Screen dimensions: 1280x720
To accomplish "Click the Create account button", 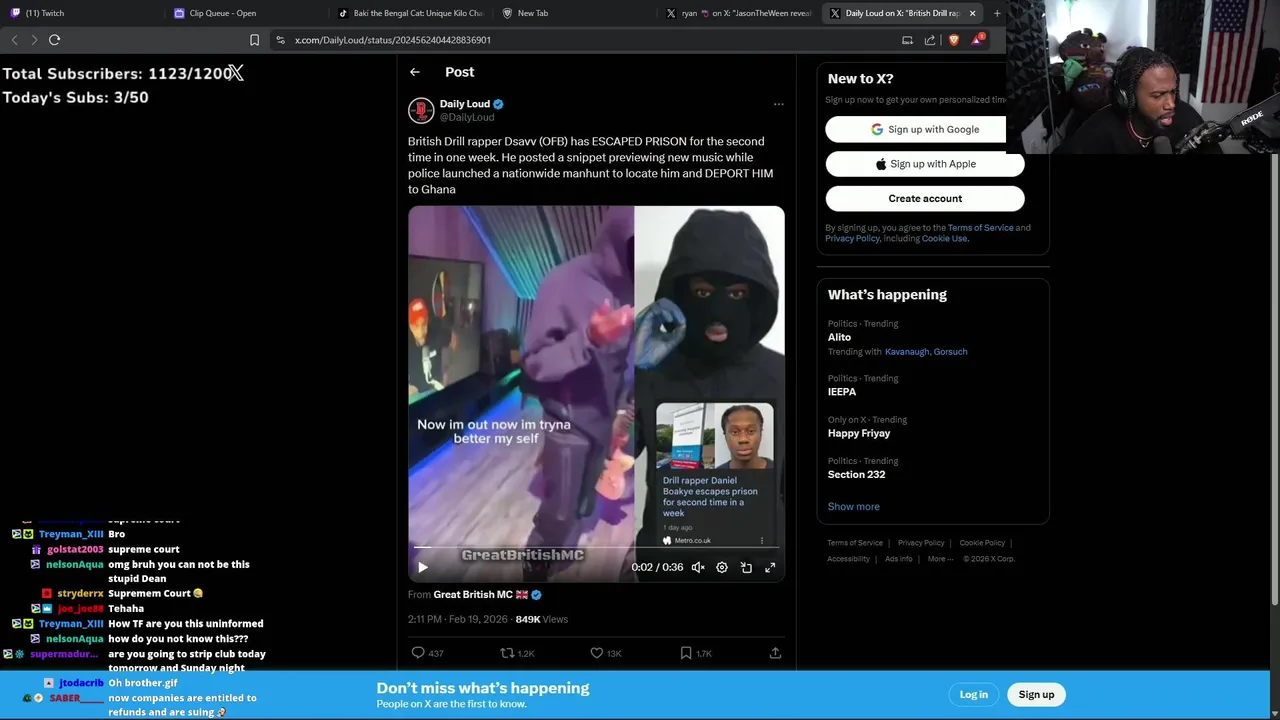I will coord(925,198).
